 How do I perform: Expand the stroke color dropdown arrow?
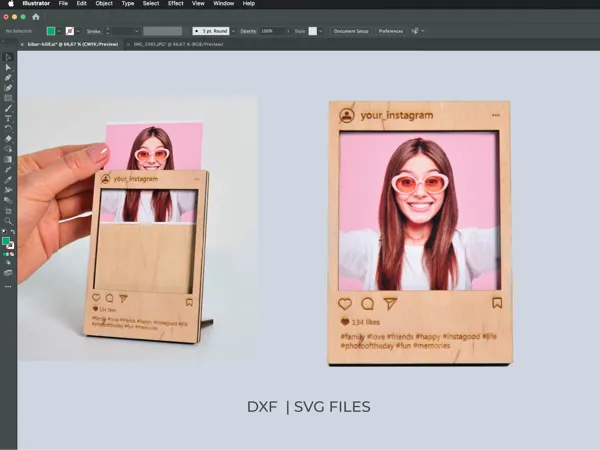click(x=78, y=31)
